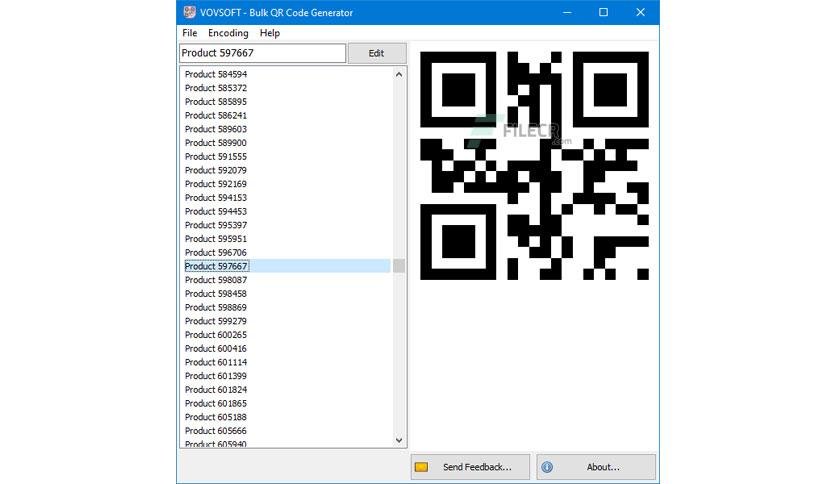Viewport: 836px width, 484px height.
Task: Open the About dialog
Action: click(x=596, y=467)
